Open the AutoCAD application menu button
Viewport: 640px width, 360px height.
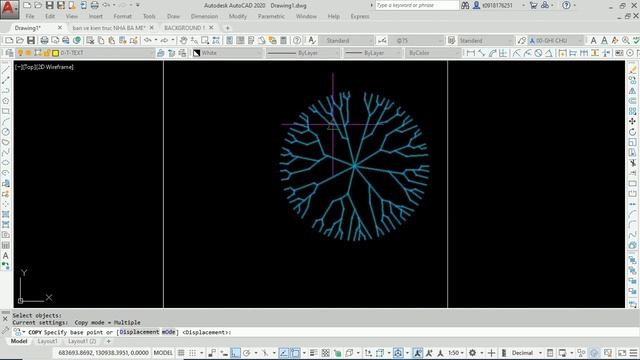9,9
